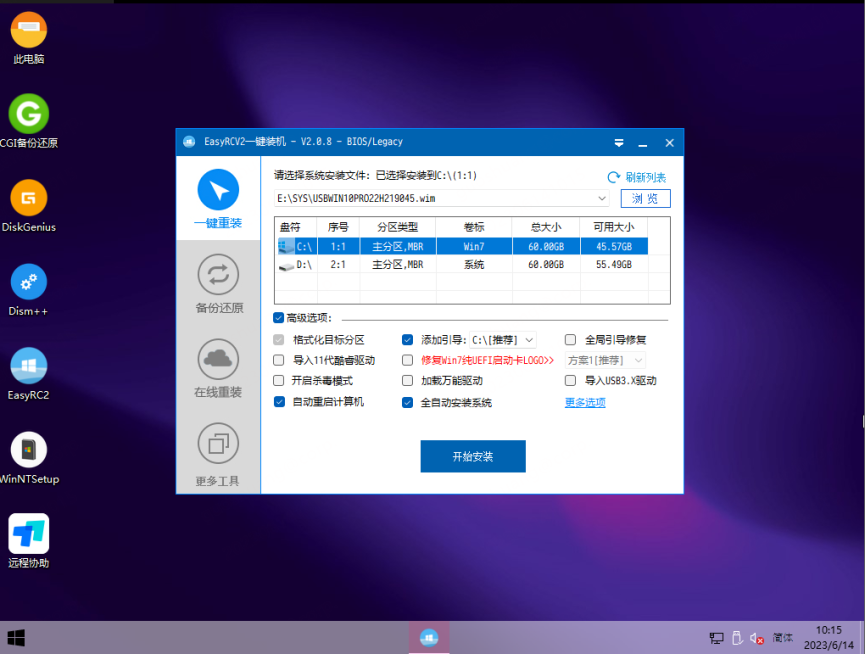The width and height of the screenshot is (865, 654).
Task: Enable 加载万能驱动 checkbox
Action: click(x=408, y=380)
